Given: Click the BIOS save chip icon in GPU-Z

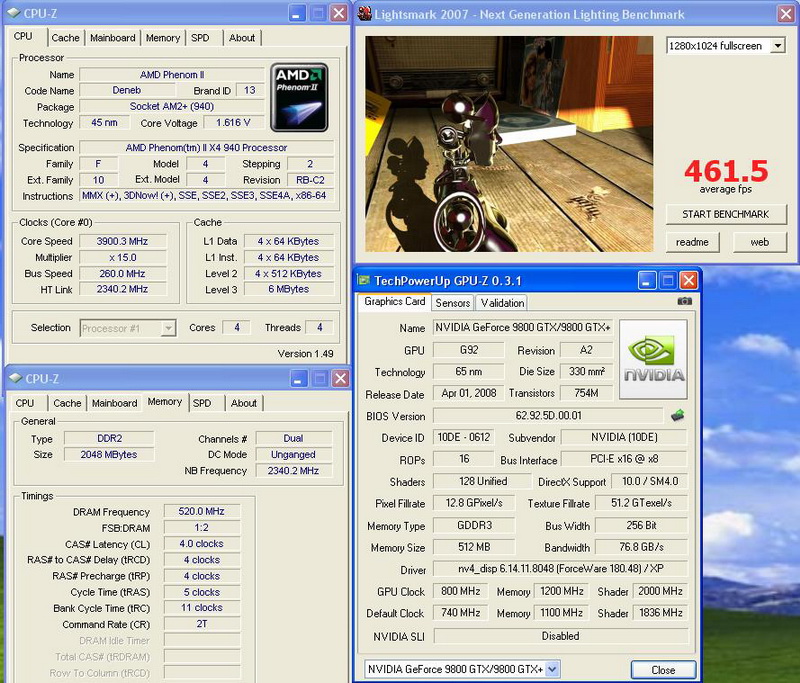Looking at the screenshot, I should tap(678, 416).
